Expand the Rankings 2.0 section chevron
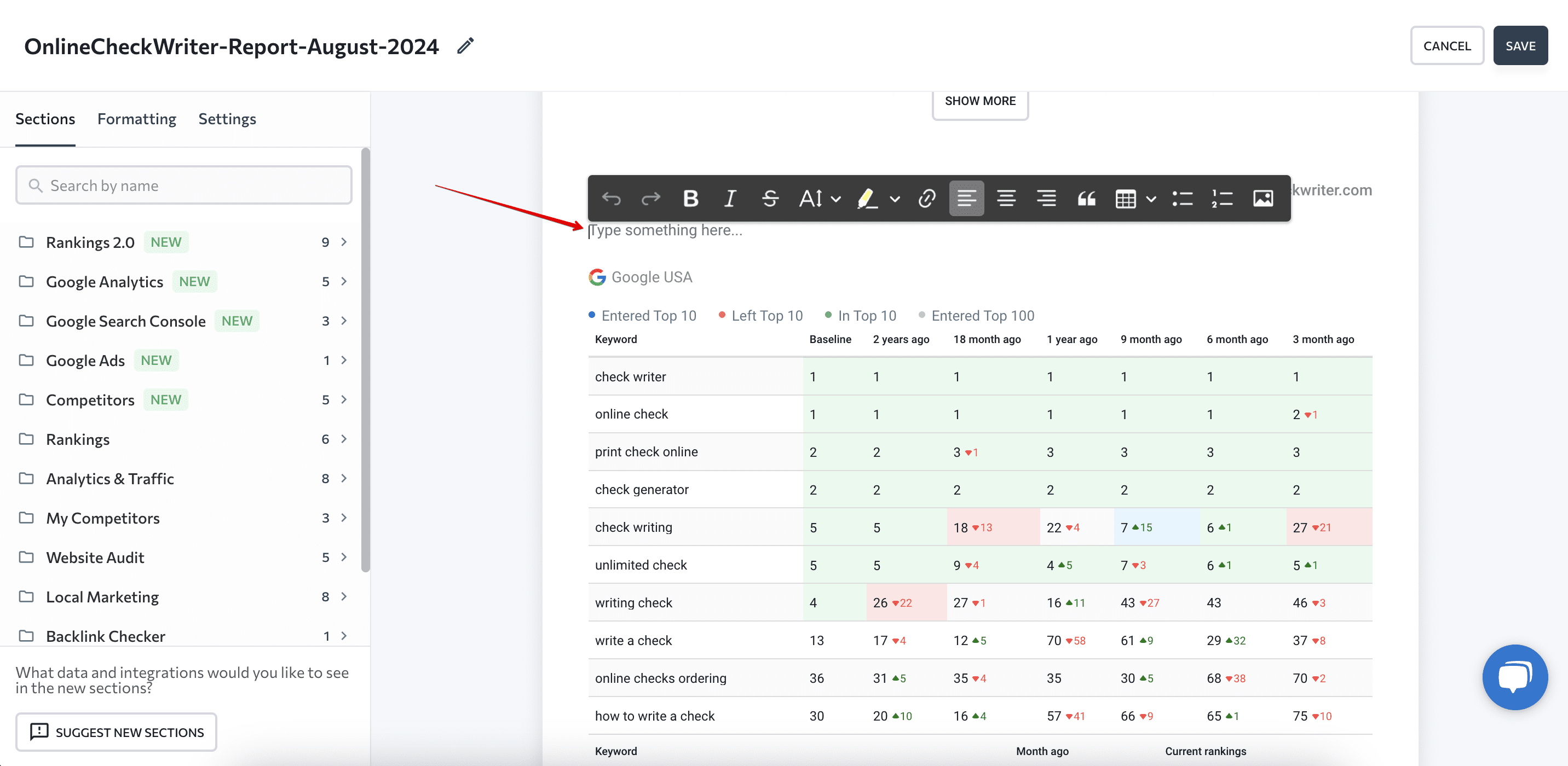The image size is (1568, 766). (344, 242)
